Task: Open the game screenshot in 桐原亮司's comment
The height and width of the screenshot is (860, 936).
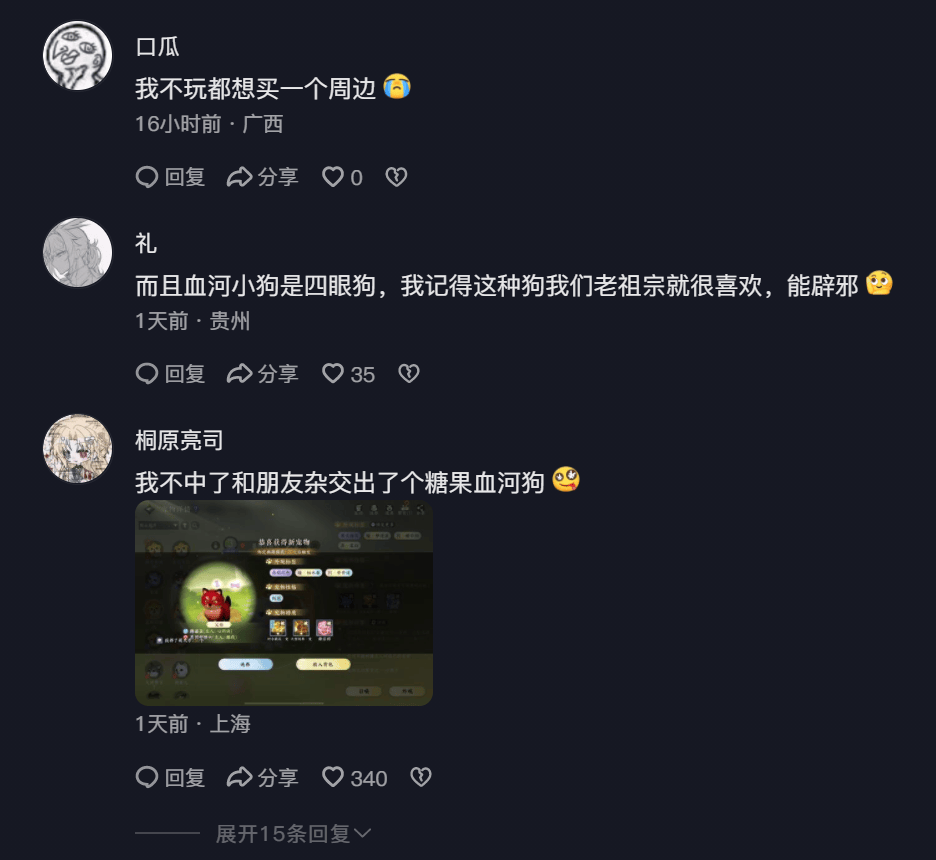Action: [284, 603]
